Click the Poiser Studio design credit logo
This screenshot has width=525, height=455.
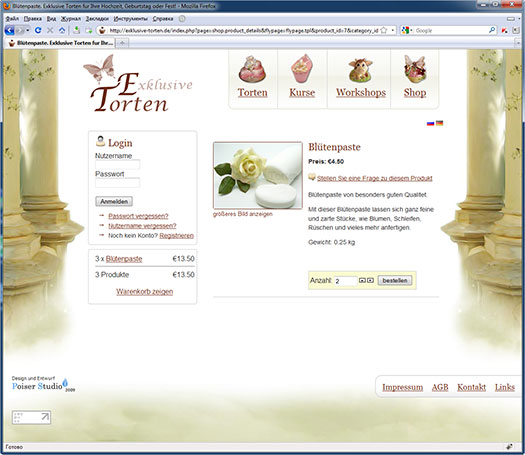(43, 384)
